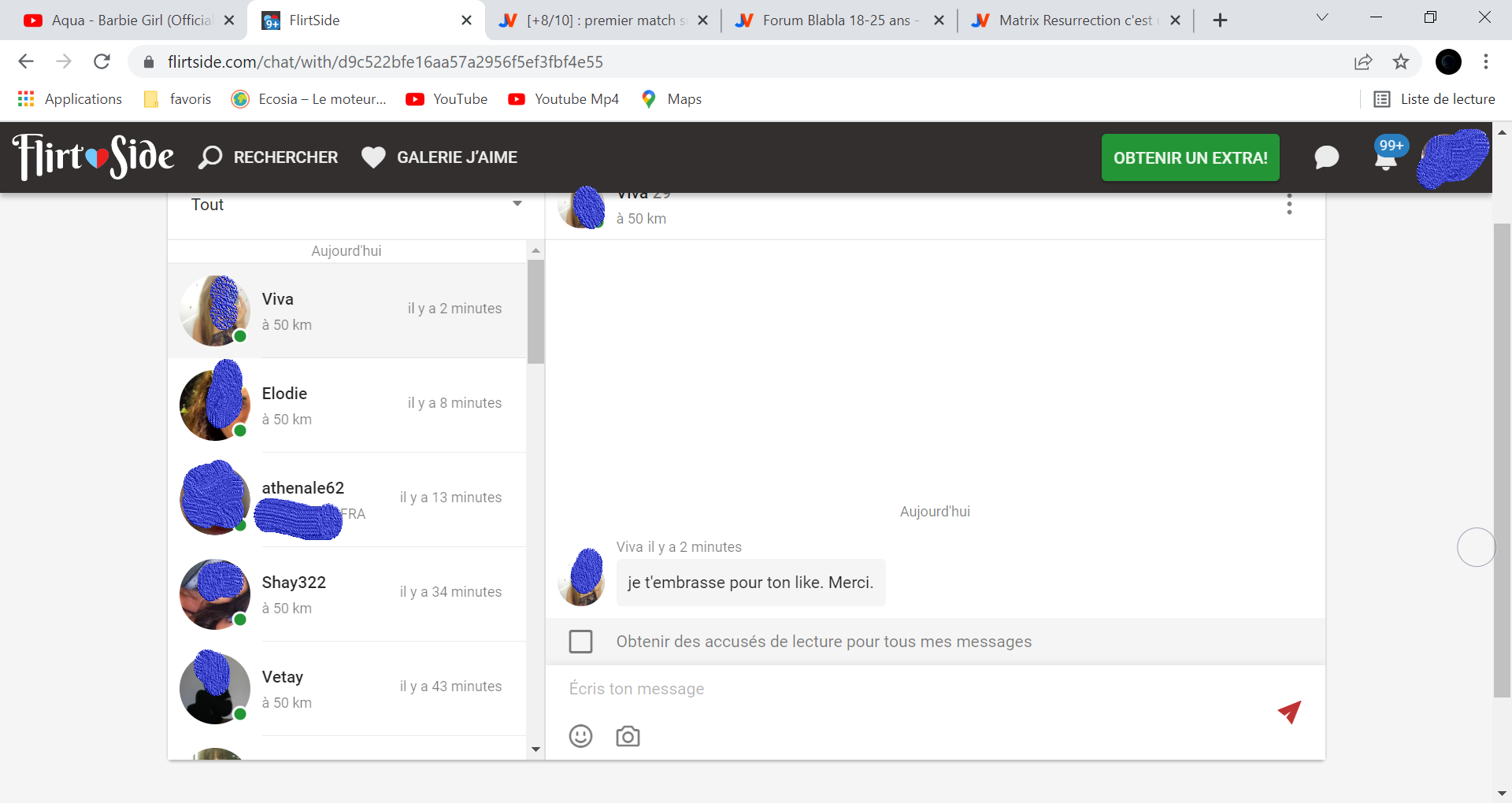This screenshot has width=1512, height=803.
Task: Share this page using the share icon
Action: [1363, 61]
